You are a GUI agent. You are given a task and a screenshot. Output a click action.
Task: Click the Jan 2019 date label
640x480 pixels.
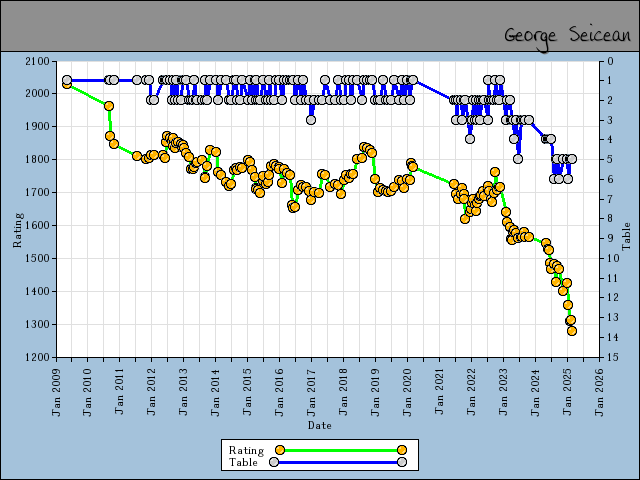coord(375,393)
